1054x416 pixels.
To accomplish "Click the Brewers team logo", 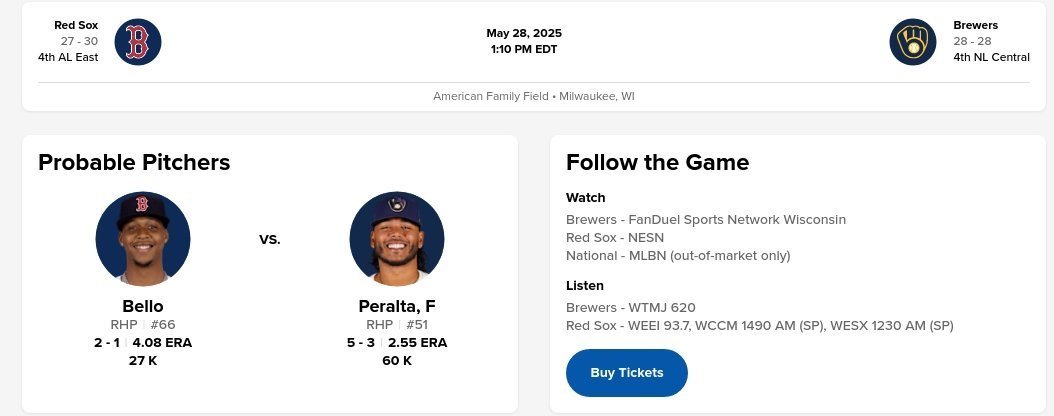I will (913, 42).
